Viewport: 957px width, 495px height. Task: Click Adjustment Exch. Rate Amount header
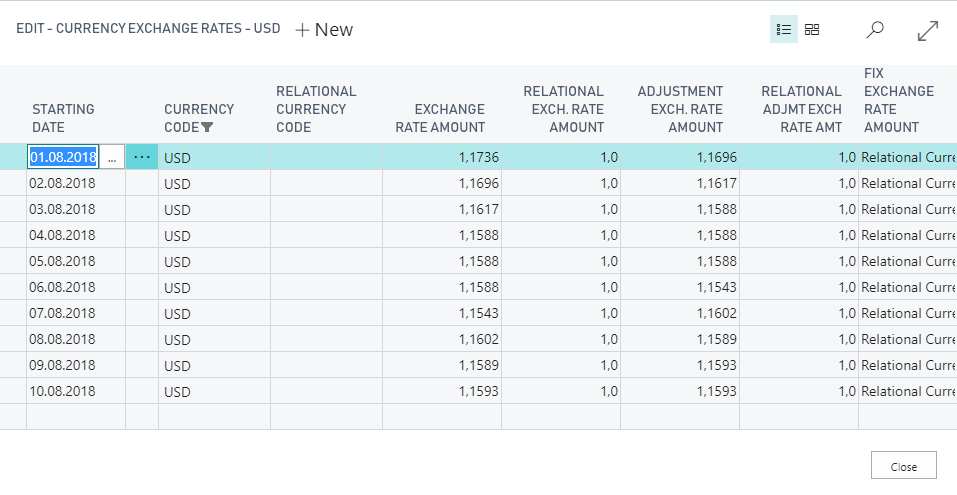point(681,109)
